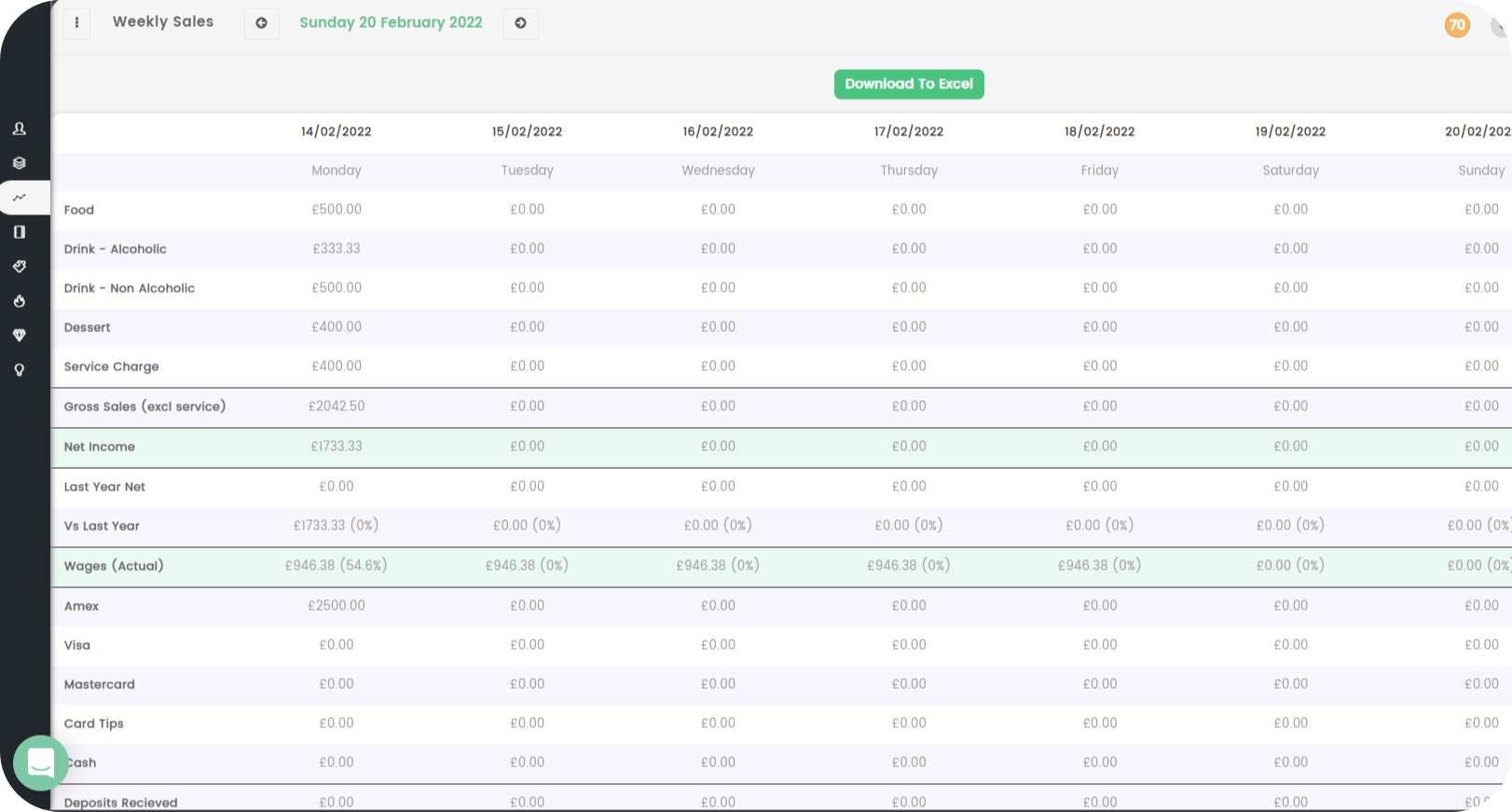Open the layers stack sidebar icon
Viewport: 1512px width, 812px height.
(x=19, y=163)
